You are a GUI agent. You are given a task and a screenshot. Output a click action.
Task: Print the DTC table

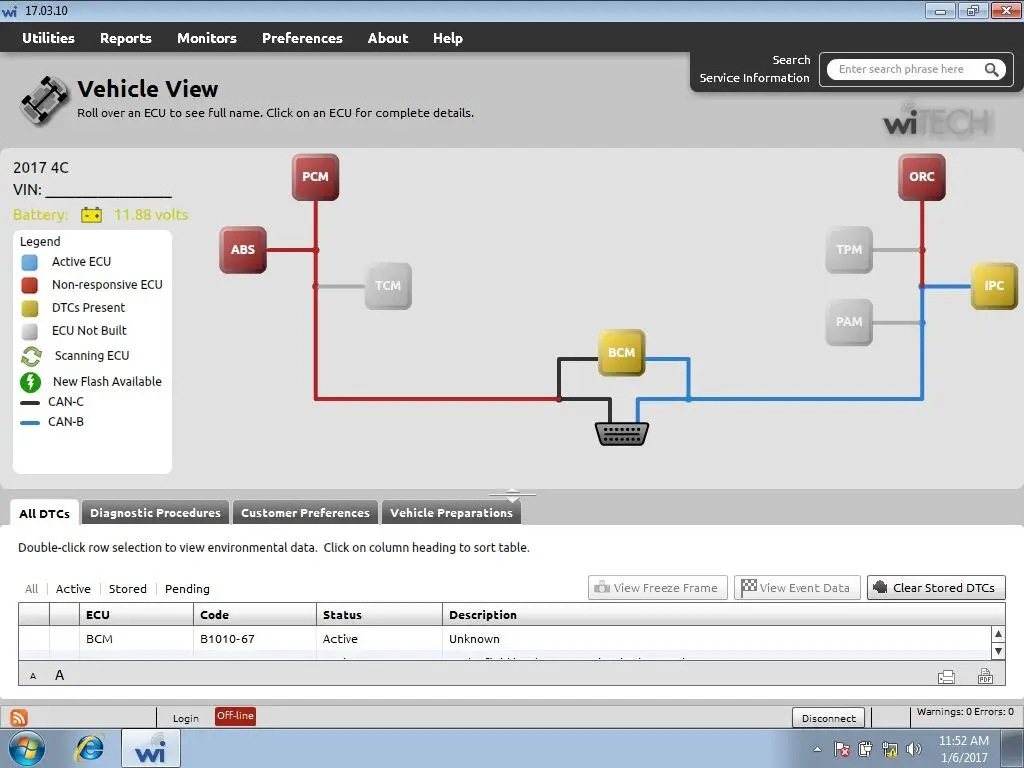tap(946, 677)
